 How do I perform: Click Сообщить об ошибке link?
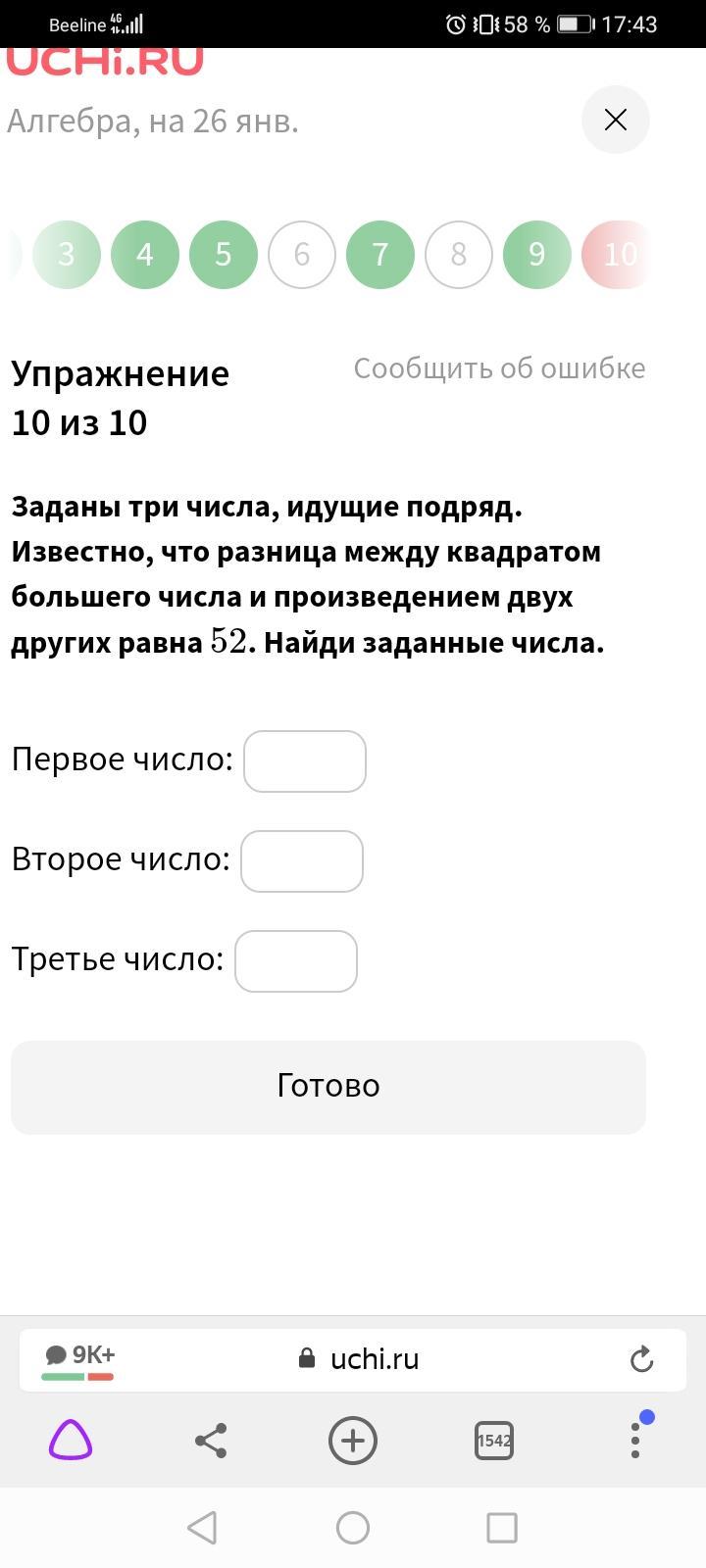[499, 368]
